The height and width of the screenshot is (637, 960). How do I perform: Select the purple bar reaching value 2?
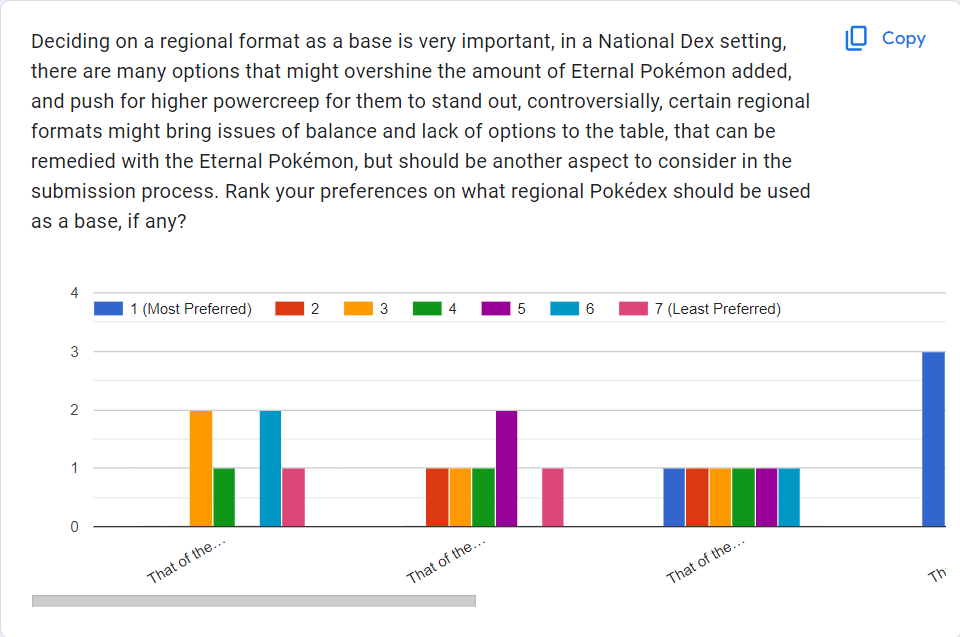click(506, 468)
